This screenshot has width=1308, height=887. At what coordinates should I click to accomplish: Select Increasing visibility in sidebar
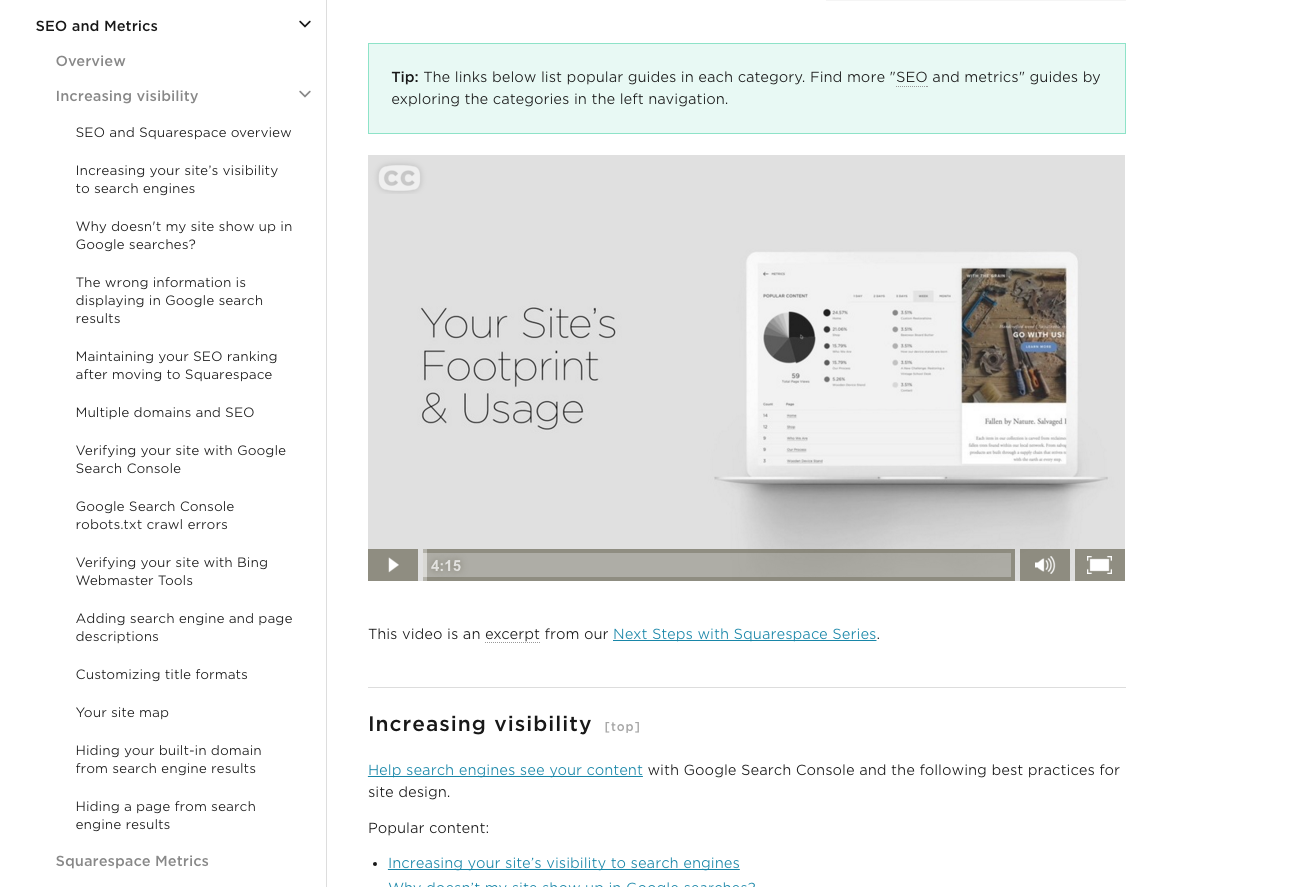click(127, 96)
